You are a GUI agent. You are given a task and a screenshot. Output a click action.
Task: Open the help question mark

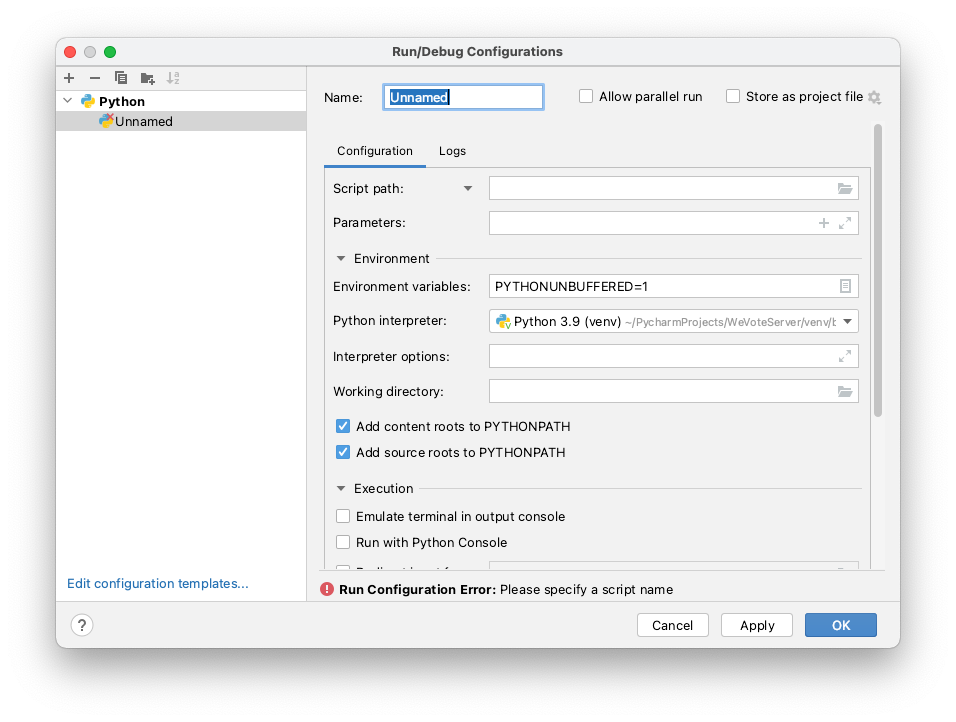(x=82, y=625)
